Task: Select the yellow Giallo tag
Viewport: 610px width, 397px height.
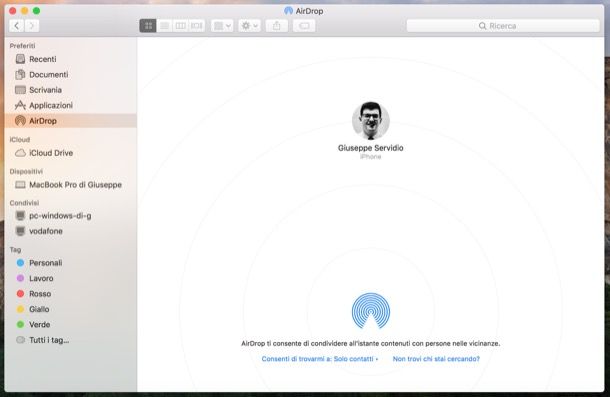Action: [x=71, y=309]
